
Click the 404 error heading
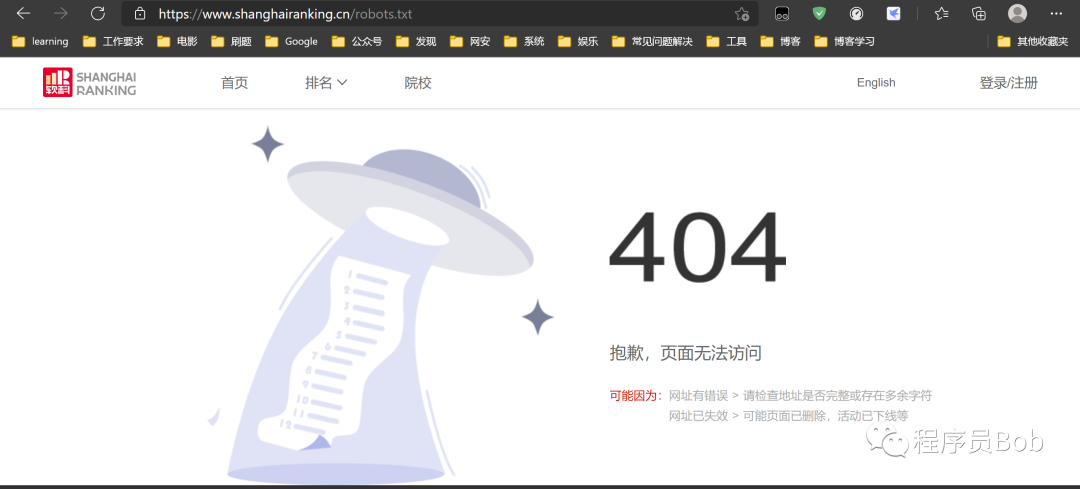click(x=697, y=247)
